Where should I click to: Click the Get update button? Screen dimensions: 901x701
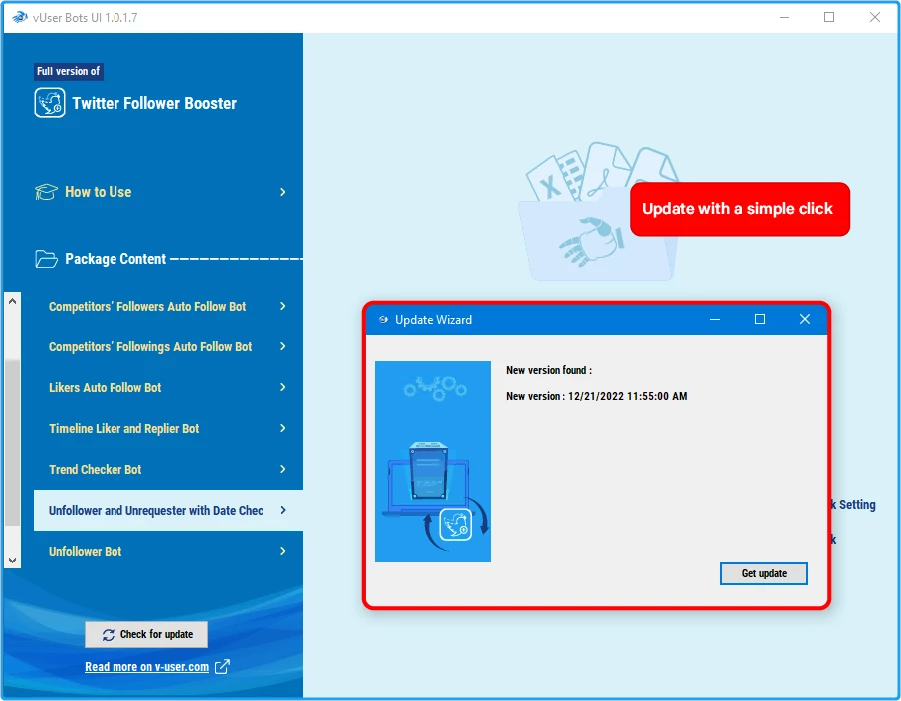(x=764, y=573)
